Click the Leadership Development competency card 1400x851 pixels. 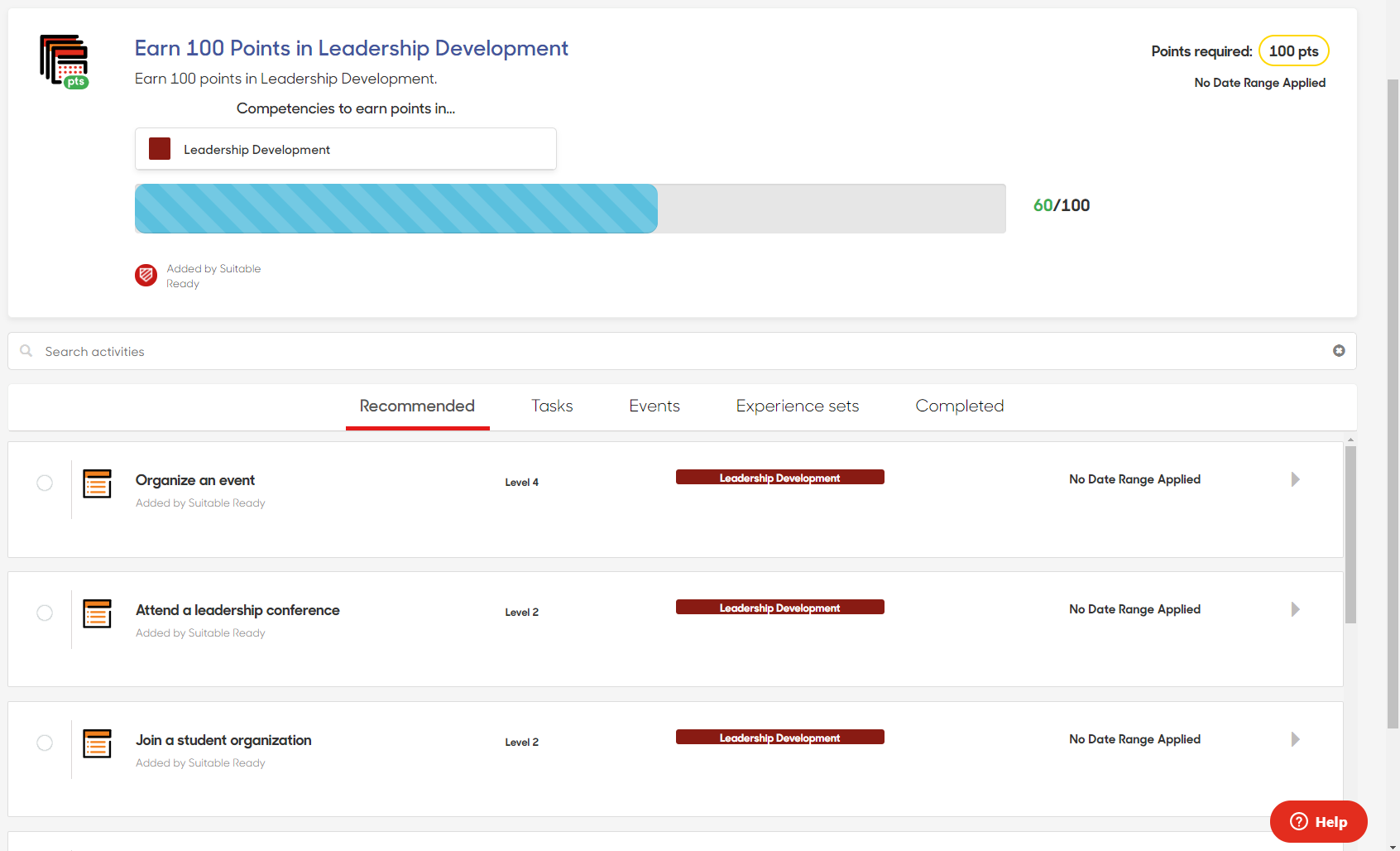pyautogui.click(x=346, y=149)
